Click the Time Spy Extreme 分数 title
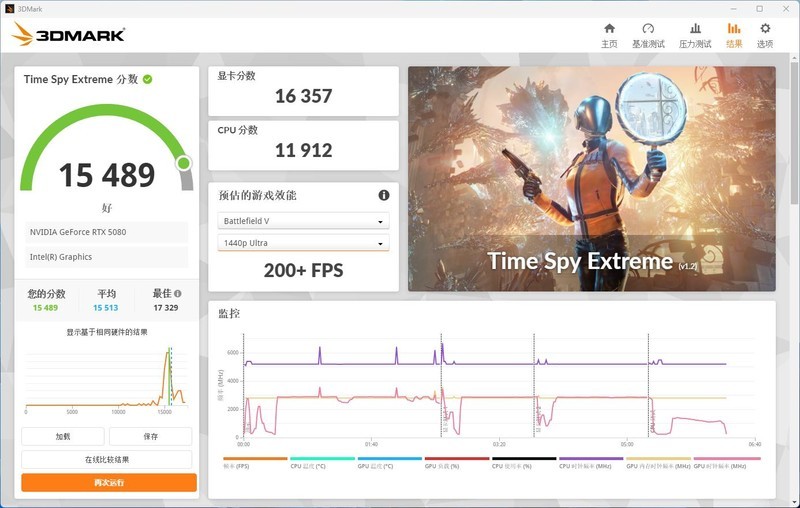Image resolution: width=800 pixels, height=508 pixels. 81,79
